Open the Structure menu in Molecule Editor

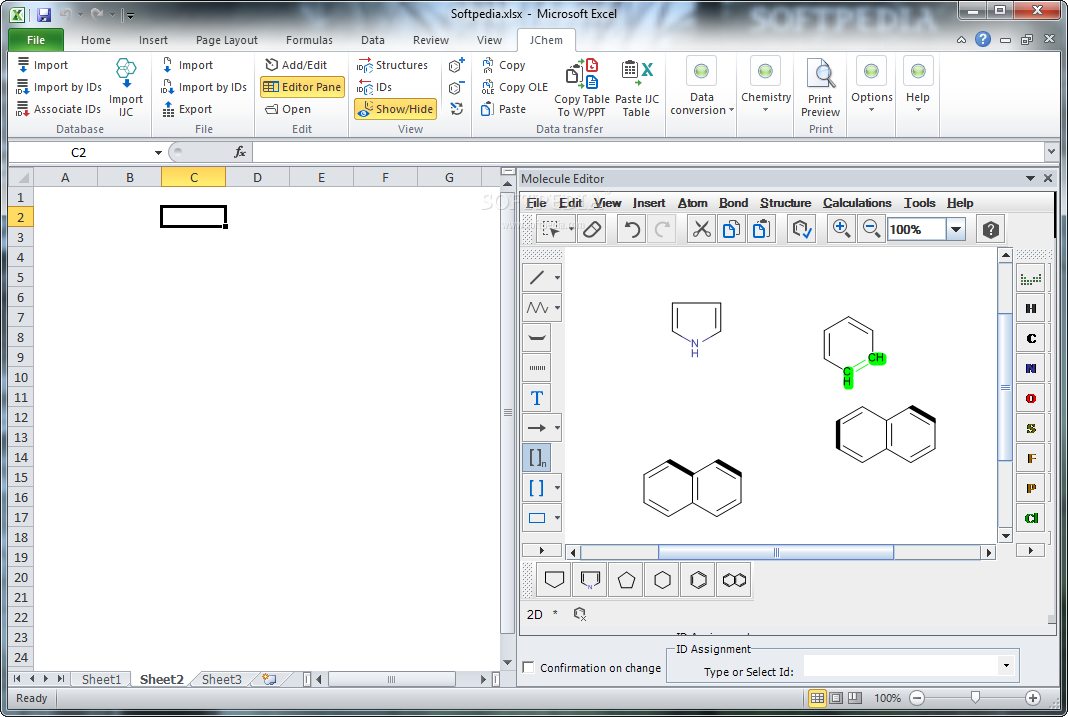(x=785, y=203)
